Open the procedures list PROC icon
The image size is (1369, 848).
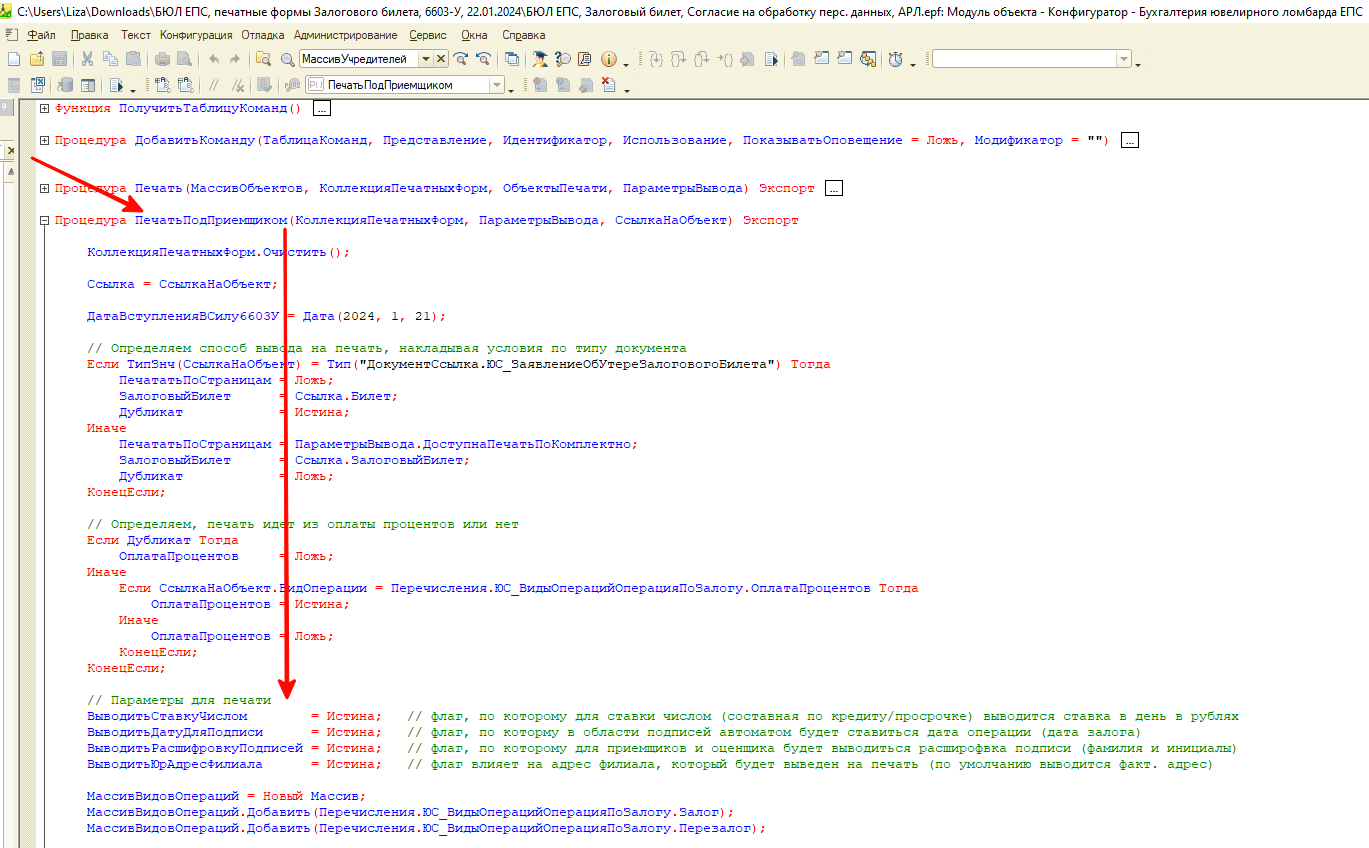pyautogui.click(x=292, y=85)
